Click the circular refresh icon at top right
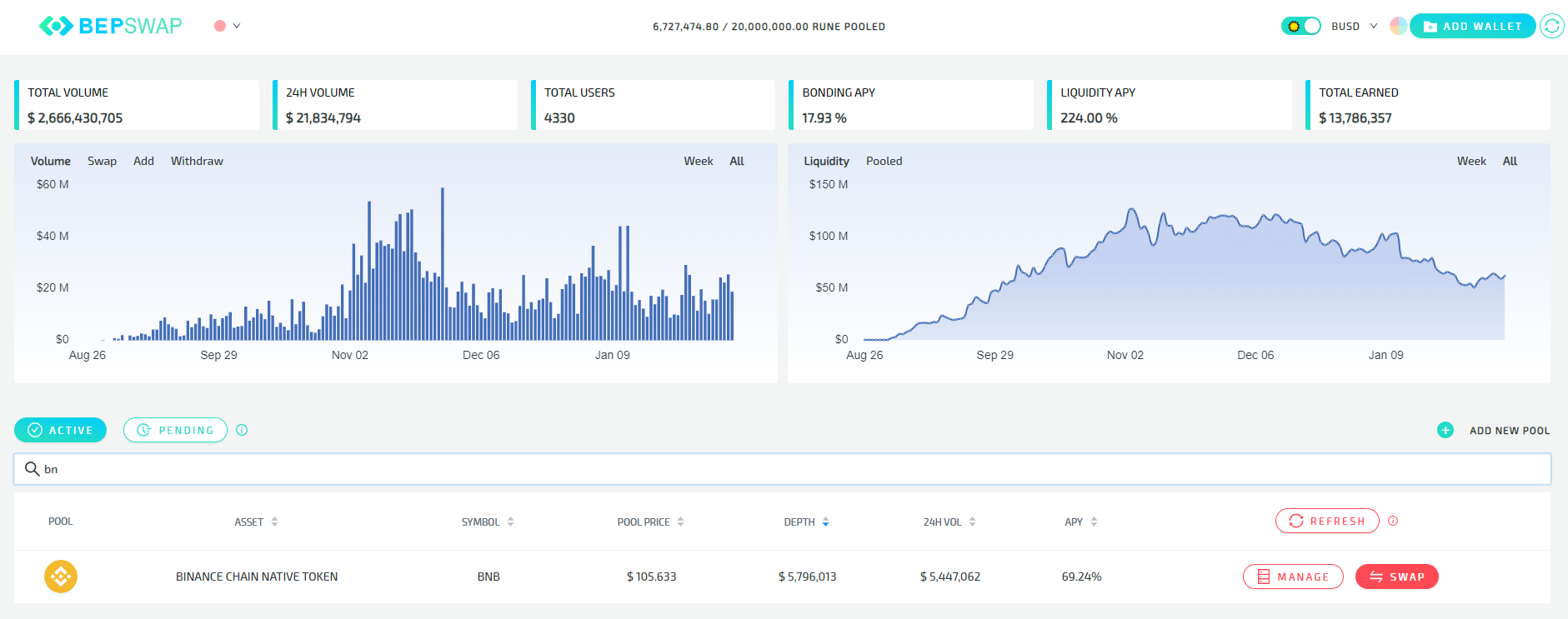1568x619 pixels. click(x=1551, y=26)
